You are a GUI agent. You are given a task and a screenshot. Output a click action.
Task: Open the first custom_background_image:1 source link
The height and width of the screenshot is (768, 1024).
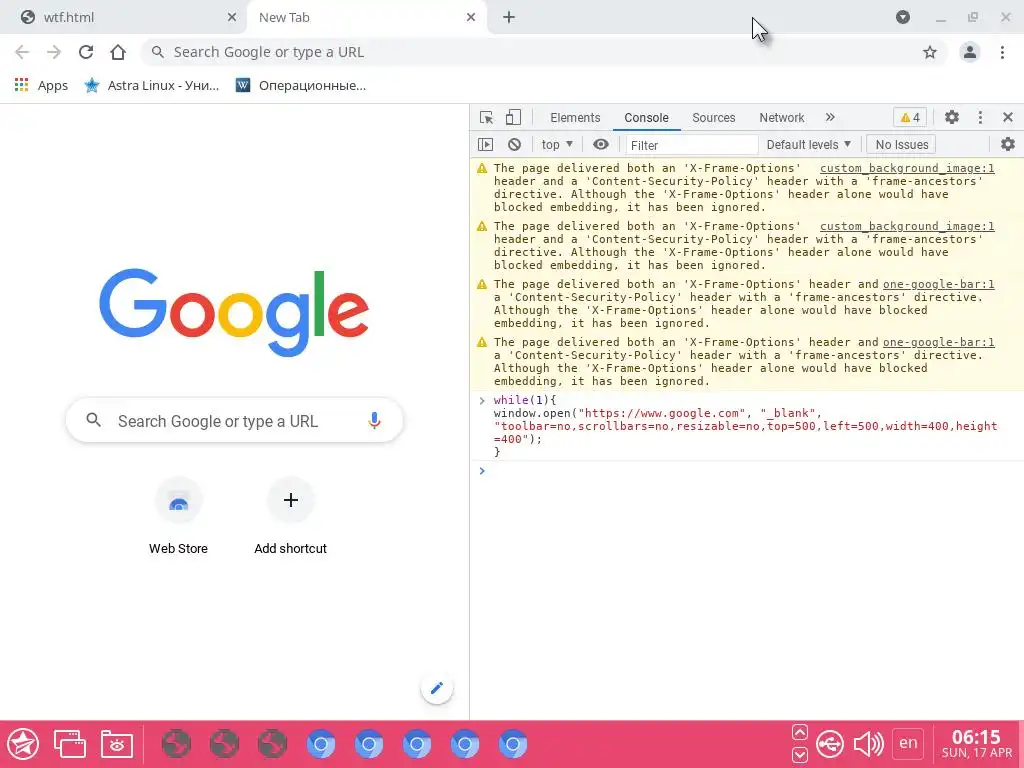(907, 168)
